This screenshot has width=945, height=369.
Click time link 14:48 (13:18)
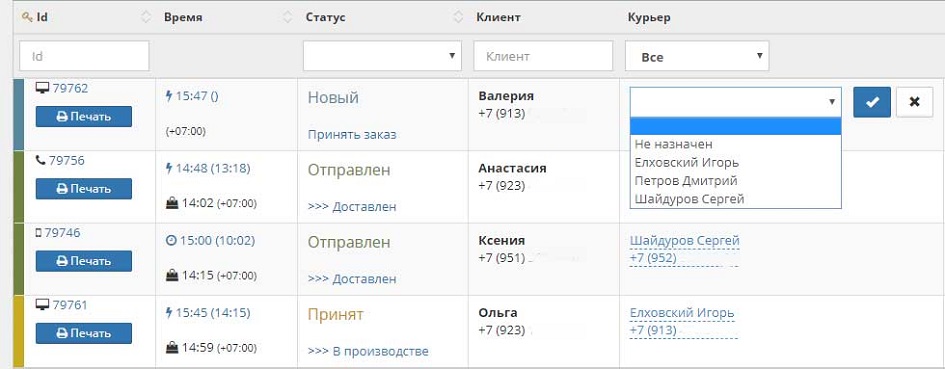pos(213,168)
